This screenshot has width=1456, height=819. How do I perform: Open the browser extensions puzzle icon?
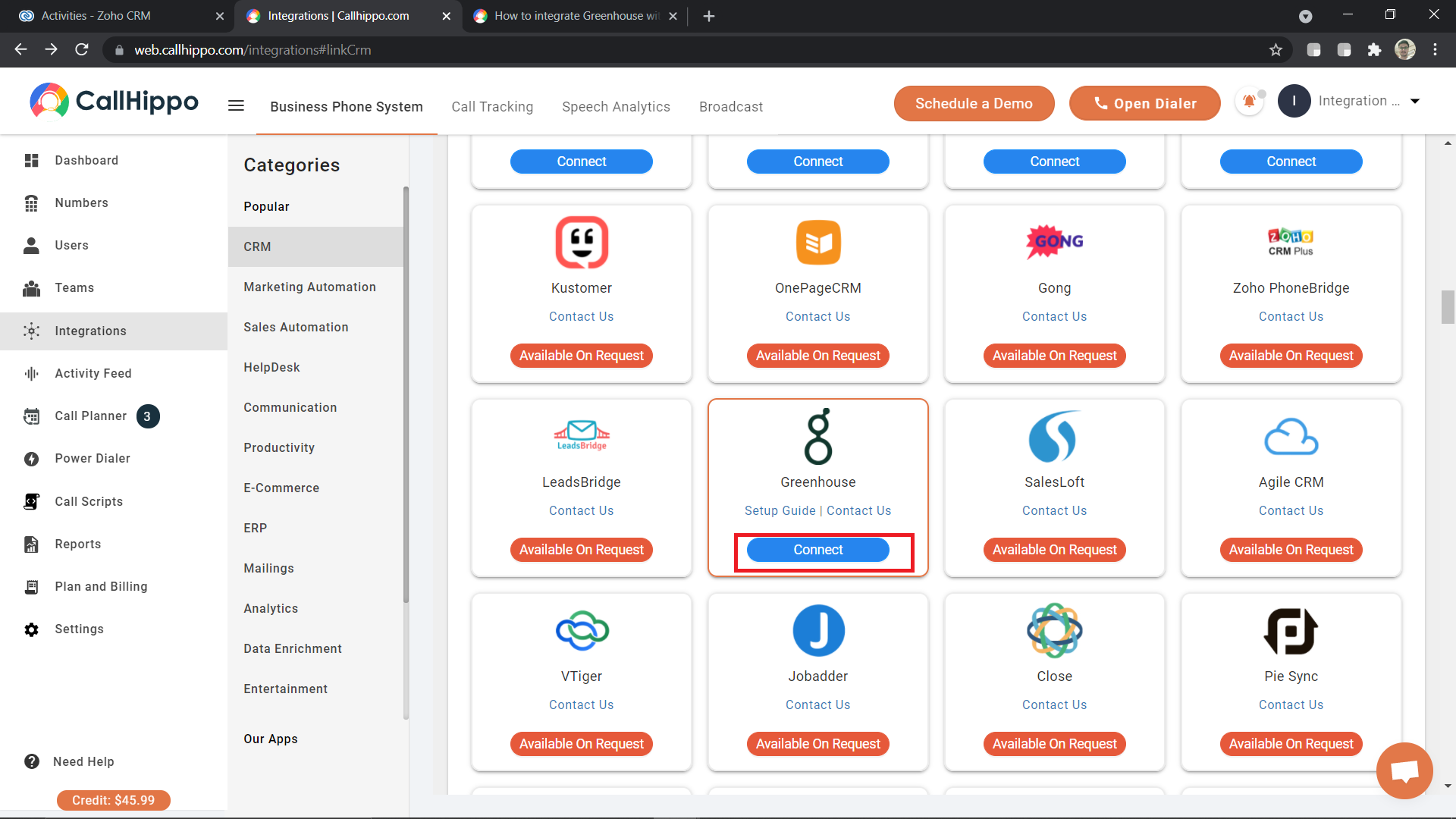tap(1374, 50)
